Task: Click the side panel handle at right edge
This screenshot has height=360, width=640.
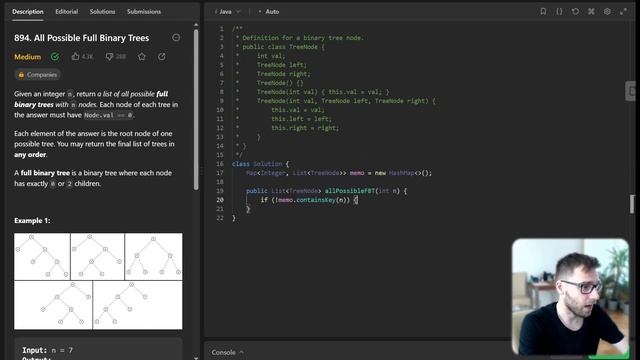Action: click(631, 91)
